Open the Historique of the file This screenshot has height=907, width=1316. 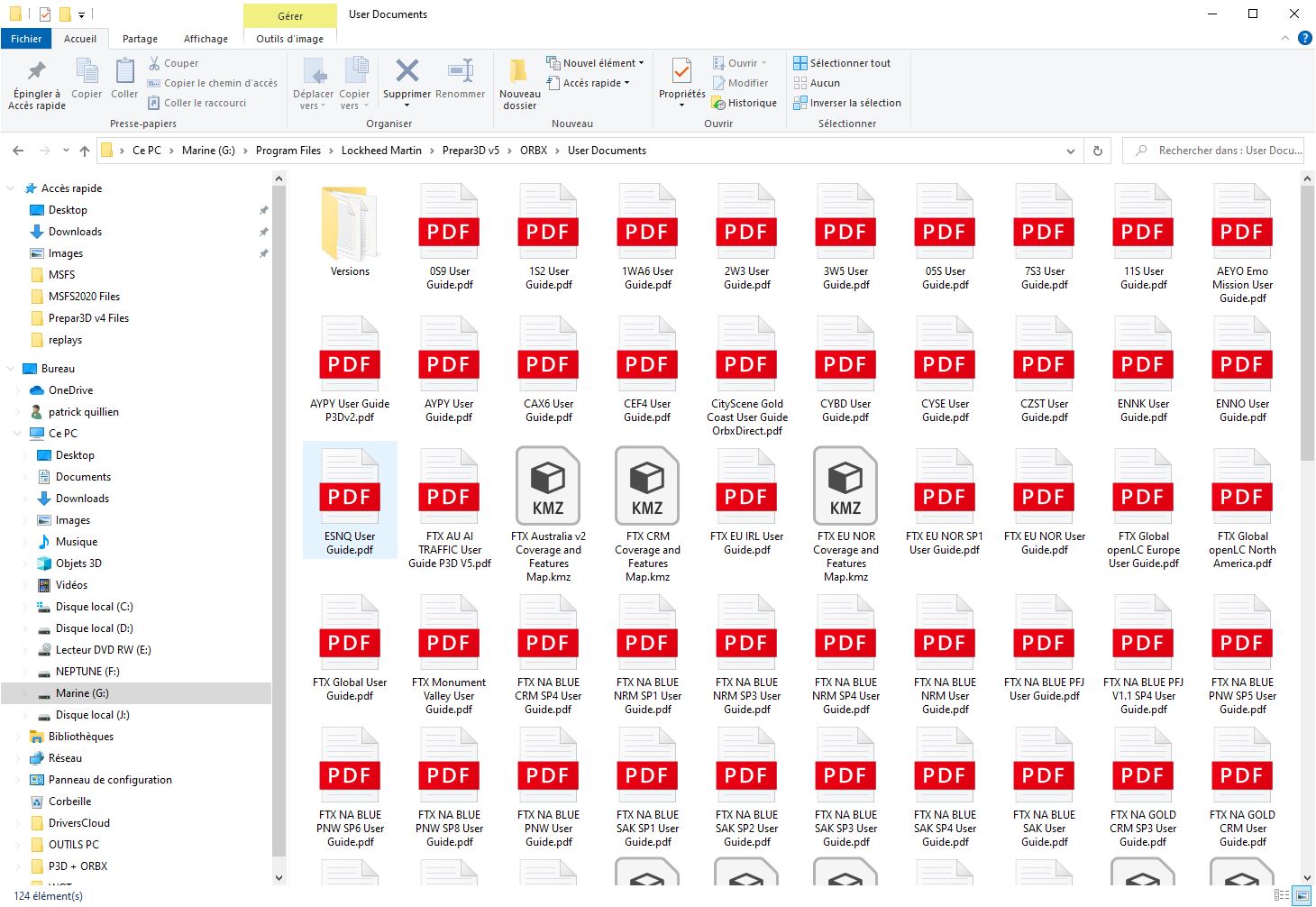tap(744, 103)
